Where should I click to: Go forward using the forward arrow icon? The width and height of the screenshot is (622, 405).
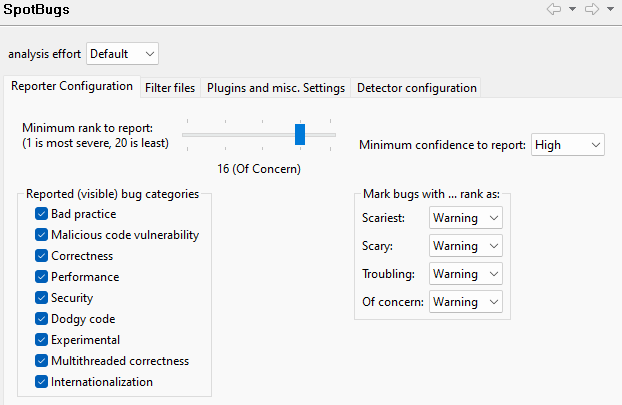pos(592,9)
